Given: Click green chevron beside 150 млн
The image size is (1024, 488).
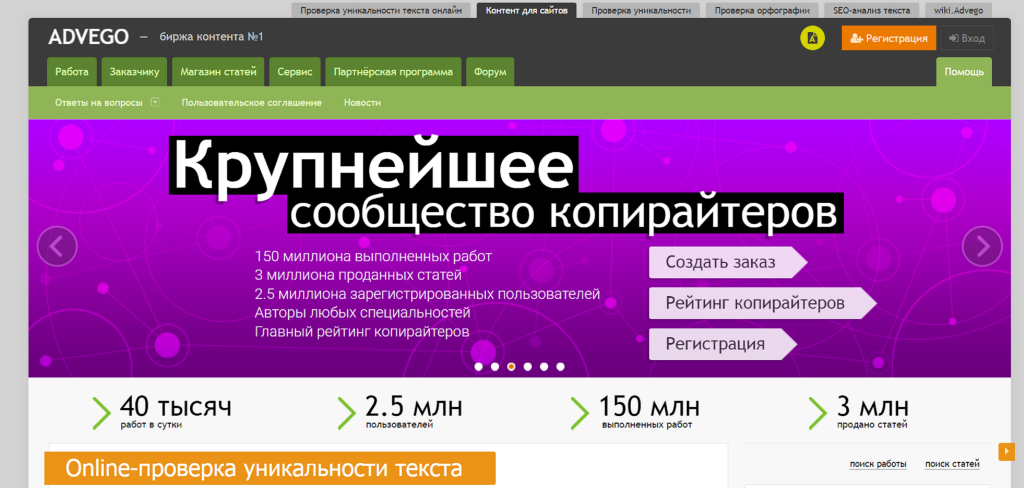Looking at the screenshot, I should point(580,413).
